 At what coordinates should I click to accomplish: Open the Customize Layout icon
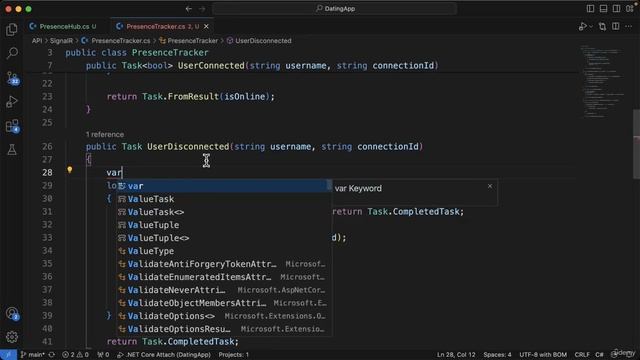[630, 9]
